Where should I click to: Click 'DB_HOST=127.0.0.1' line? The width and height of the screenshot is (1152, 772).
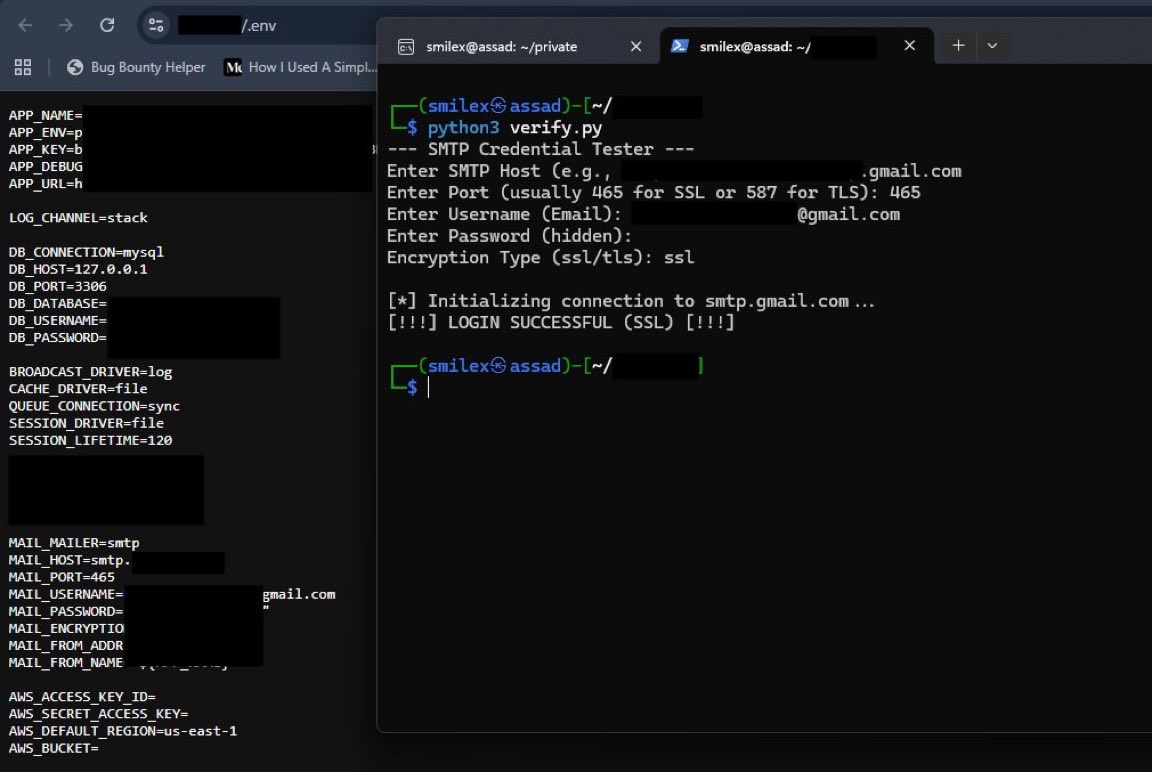(x=78, y=270)
